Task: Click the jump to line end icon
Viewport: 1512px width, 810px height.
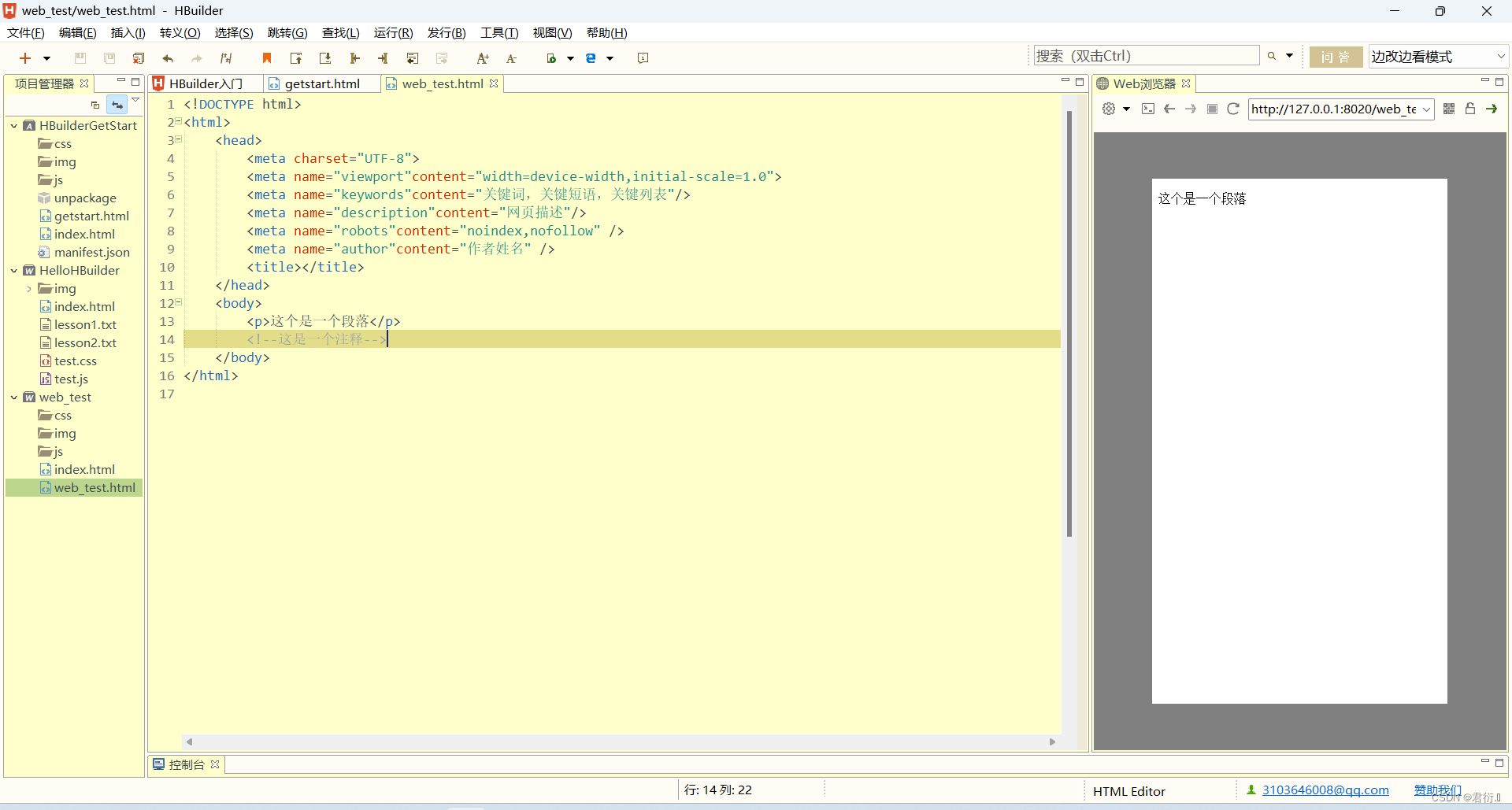Action: tap(384, 58)
